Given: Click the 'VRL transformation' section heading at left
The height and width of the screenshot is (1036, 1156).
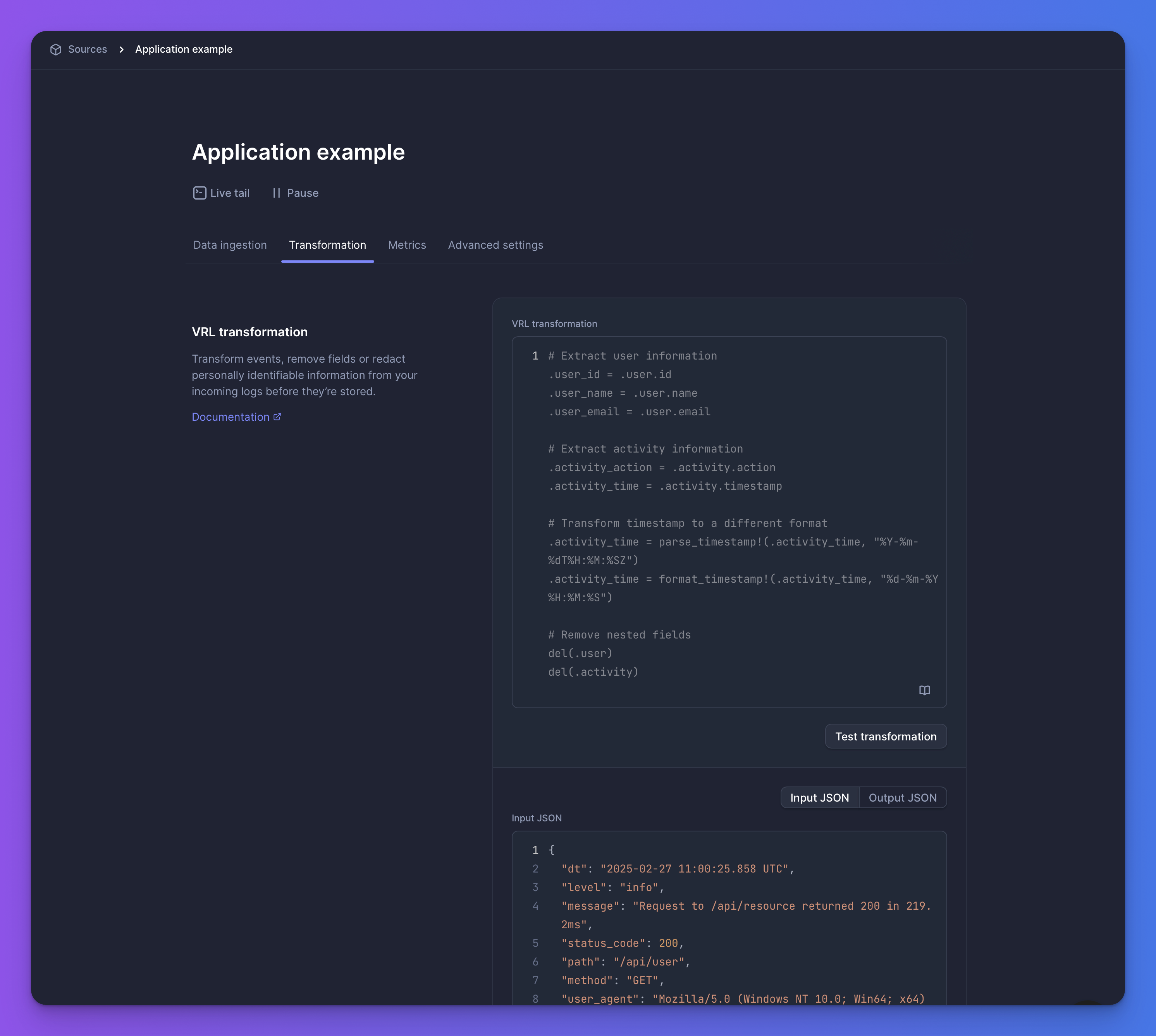Looking at the screenshot, I should tap(249, 332).
